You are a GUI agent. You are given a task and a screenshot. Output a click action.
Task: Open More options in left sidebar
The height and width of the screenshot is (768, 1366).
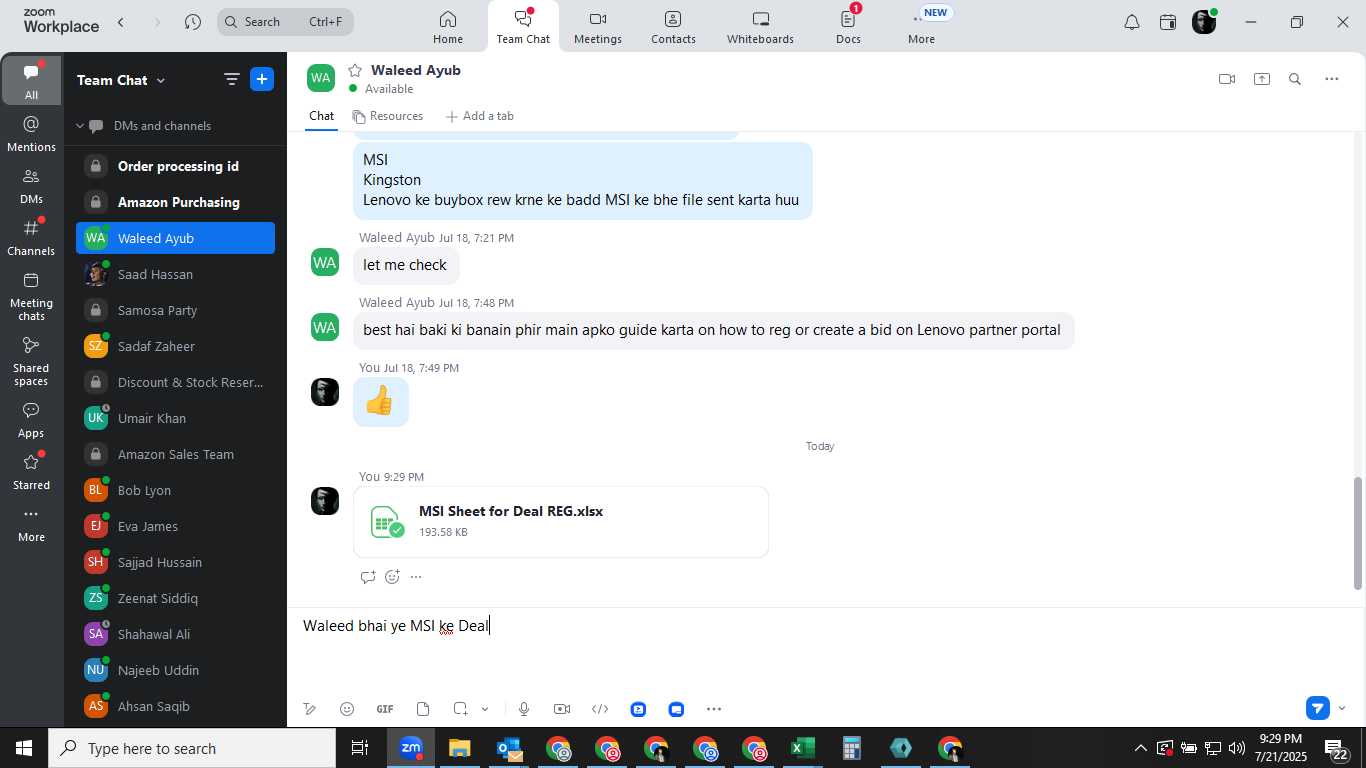(31, 524)
